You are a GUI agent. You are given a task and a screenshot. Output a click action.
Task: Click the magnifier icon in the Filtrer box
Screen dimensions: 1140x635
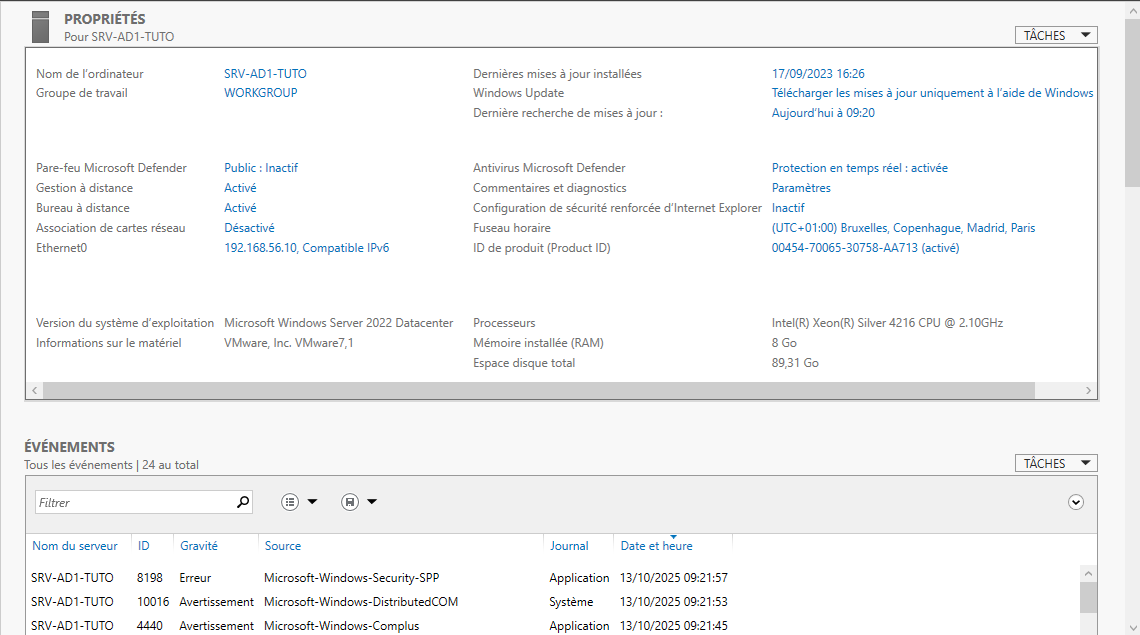coord(242,502)
